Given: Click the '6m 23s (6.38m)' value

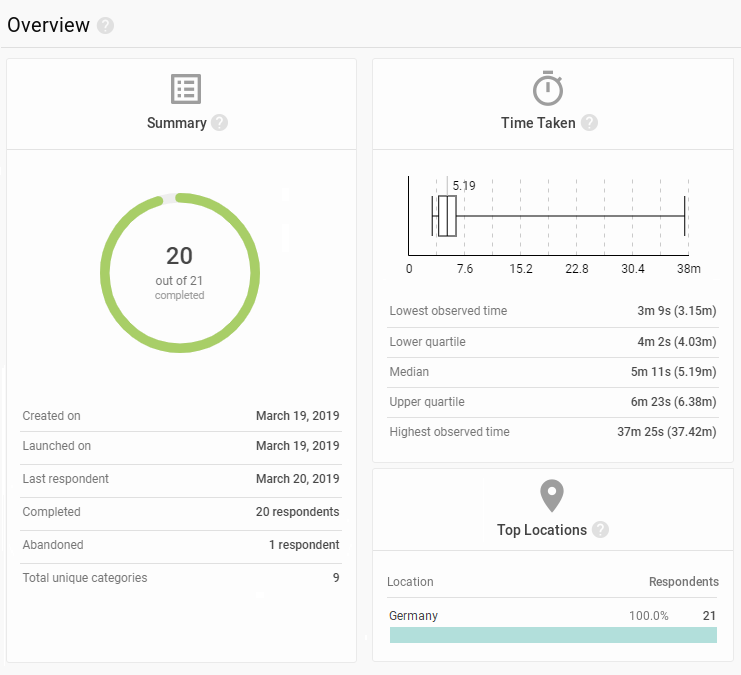Looking at the screenshot, I should coord(673,402).
